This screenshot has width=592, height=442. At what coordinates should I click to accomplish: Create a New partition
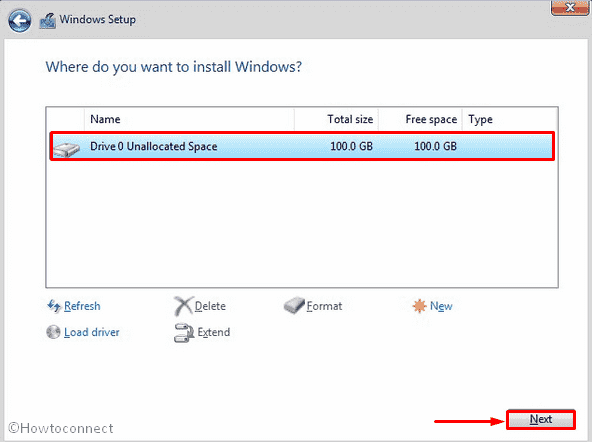pyautogui.click(x=441, y=306)
